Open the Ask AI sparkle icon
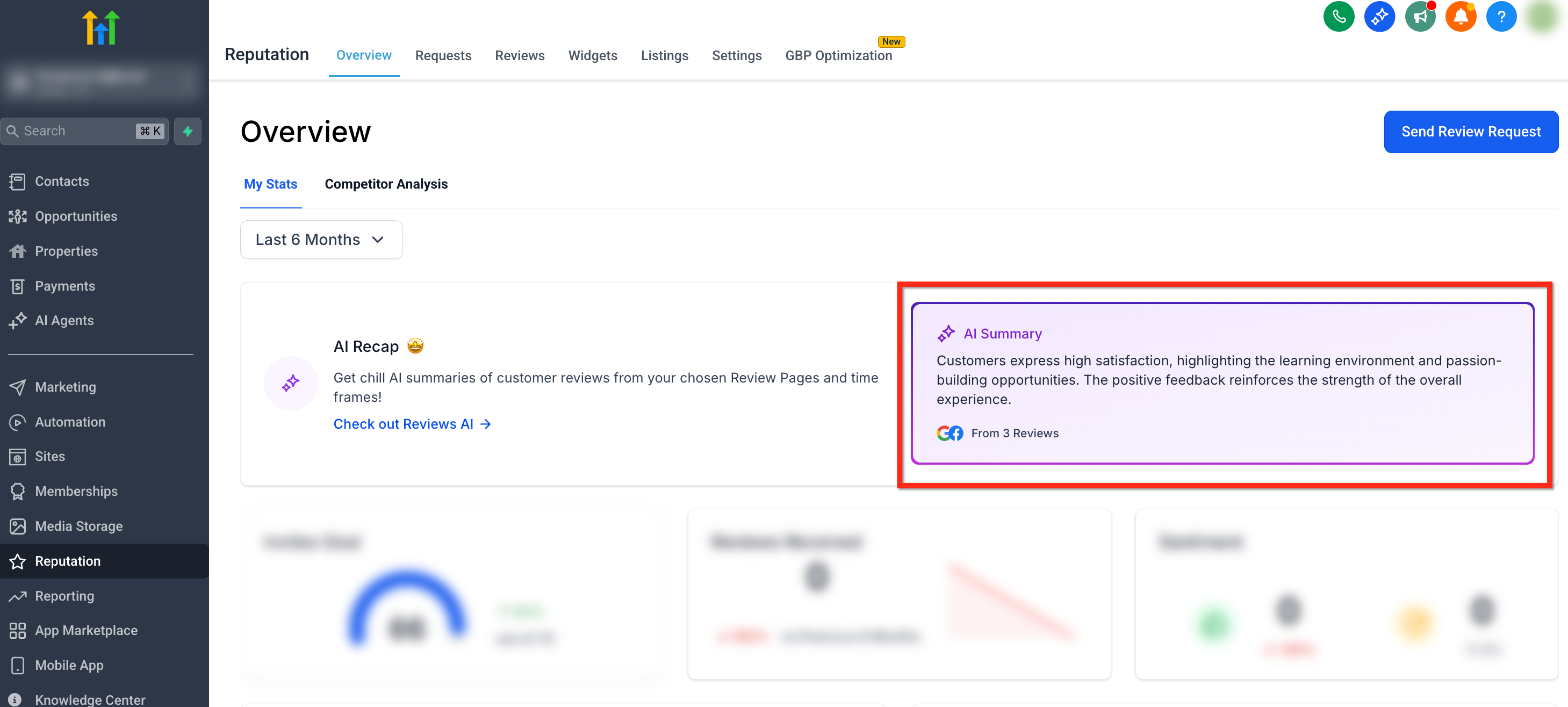 1379,17
